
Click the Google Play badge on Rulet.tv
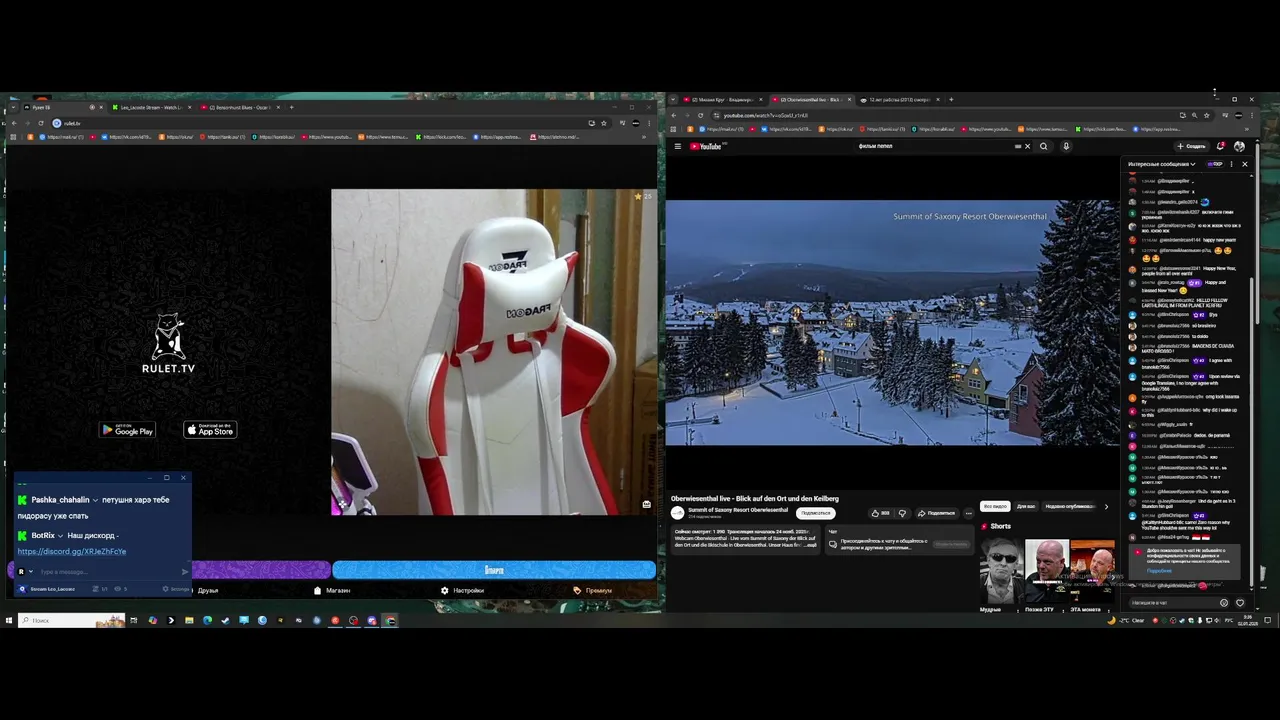click(x=127, y=430)
